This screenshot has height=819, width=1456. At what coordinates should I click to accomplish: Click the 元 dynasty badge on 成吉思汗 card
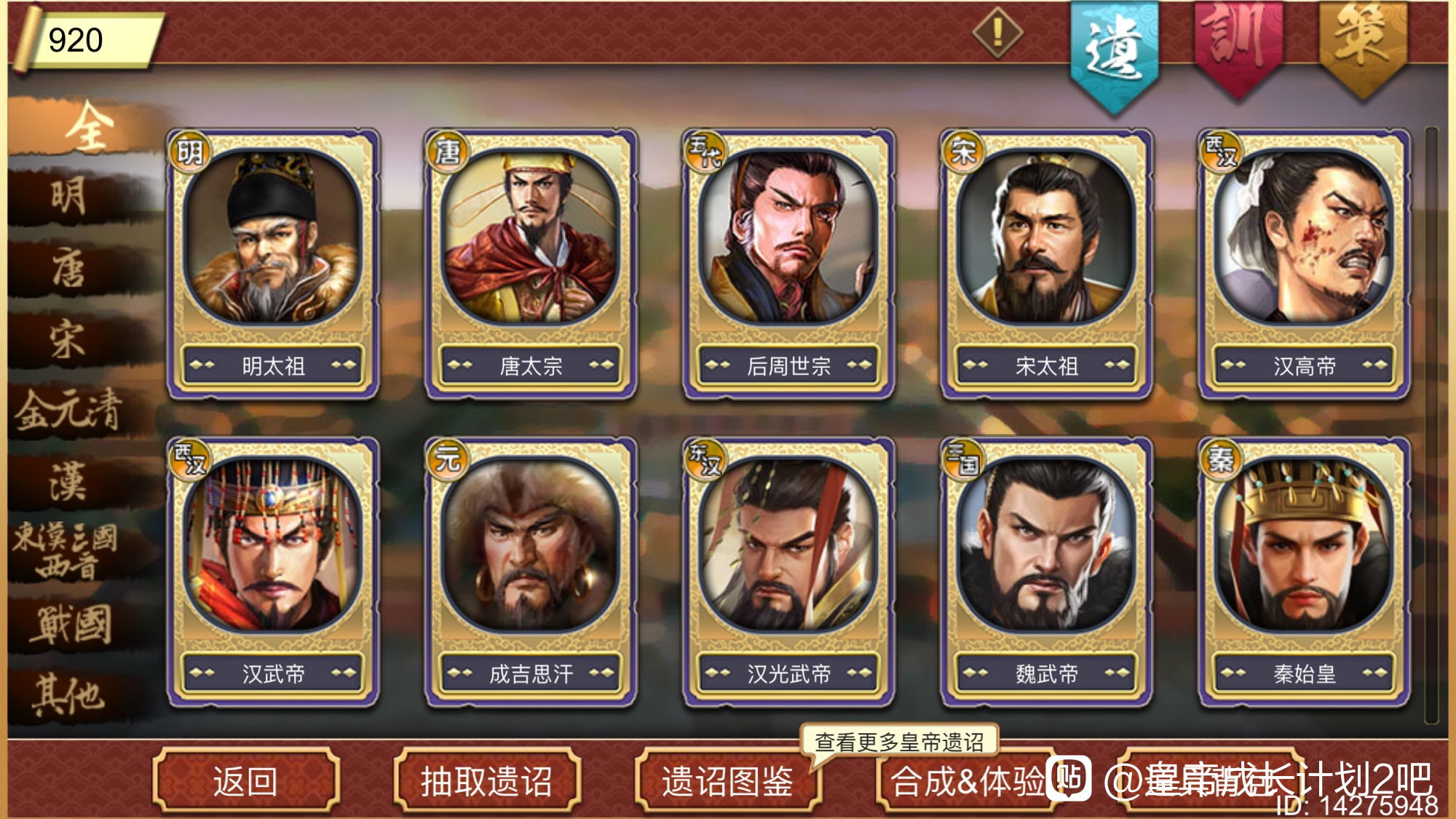point(448,459)
